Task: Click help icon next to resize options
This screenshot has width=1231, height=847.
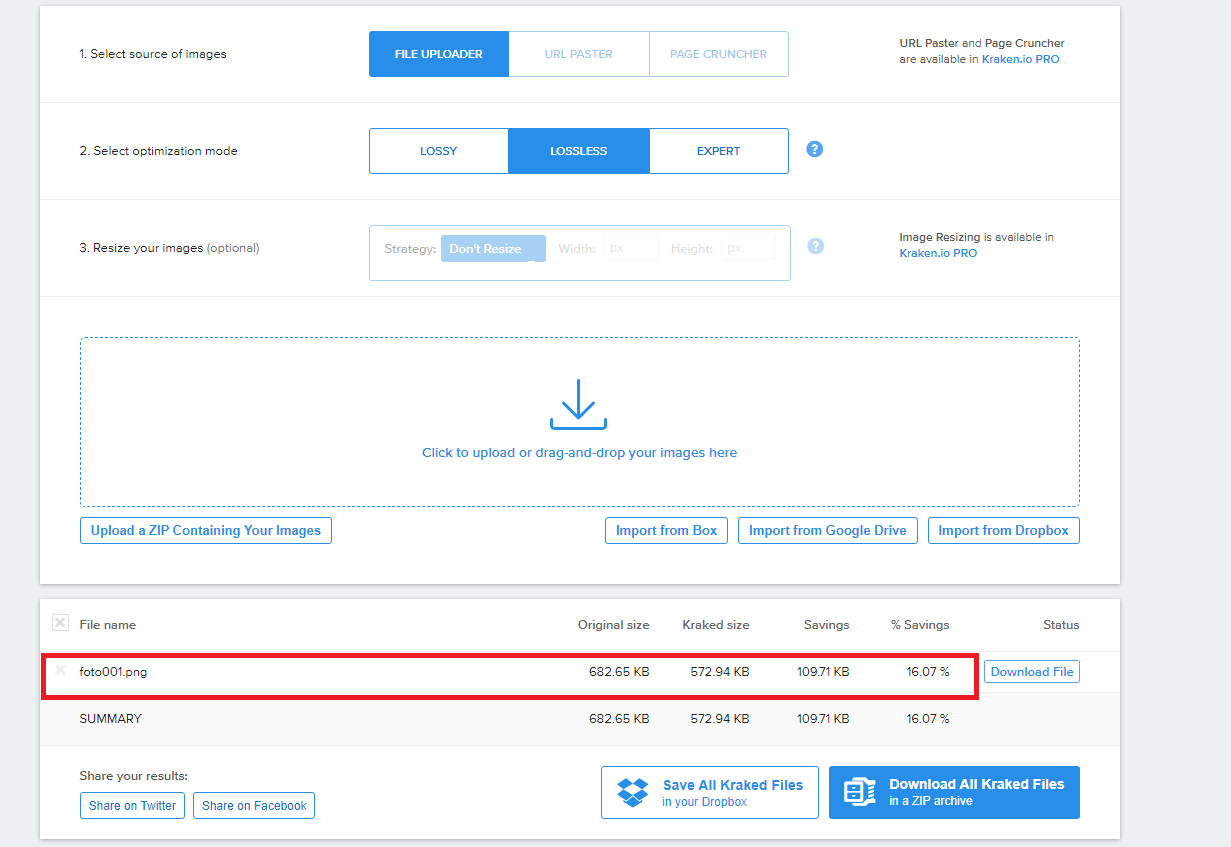Action: tap(815, 246)
